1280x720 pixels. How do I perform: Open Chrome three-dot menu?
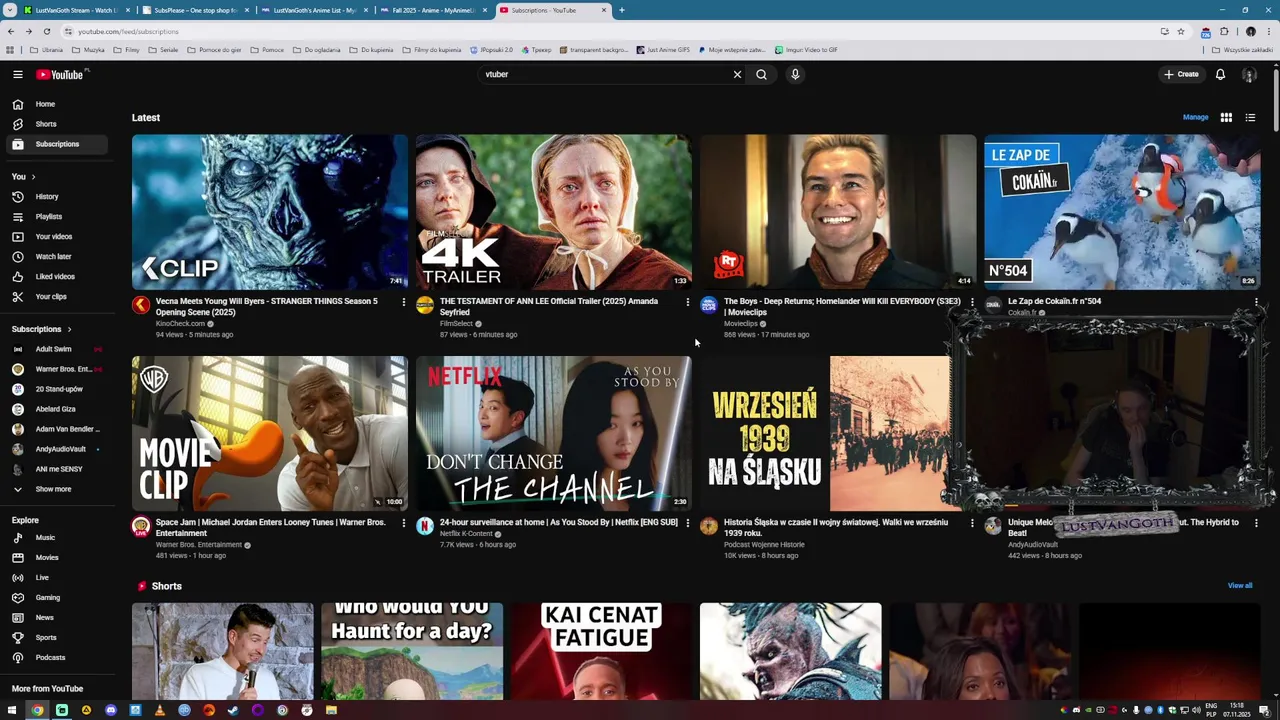[1268, 31]
